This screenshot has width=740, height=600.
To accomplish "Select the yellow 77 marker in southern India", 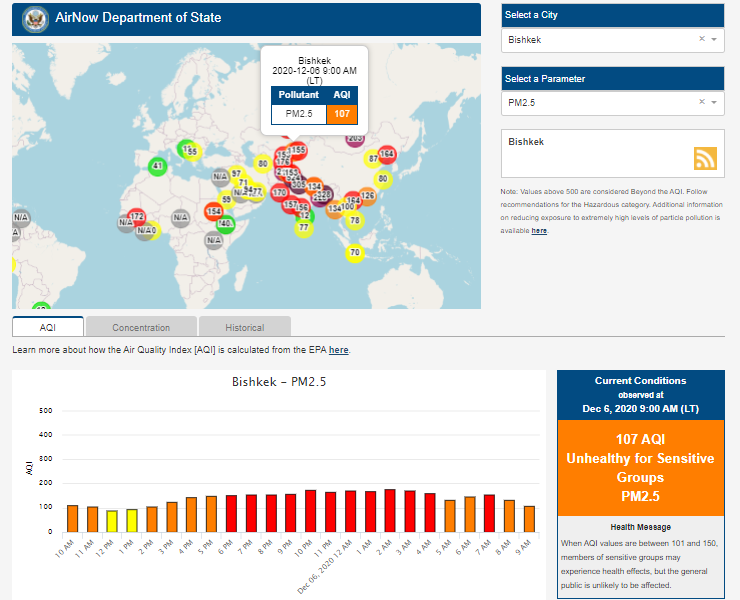I will point(303,228).
